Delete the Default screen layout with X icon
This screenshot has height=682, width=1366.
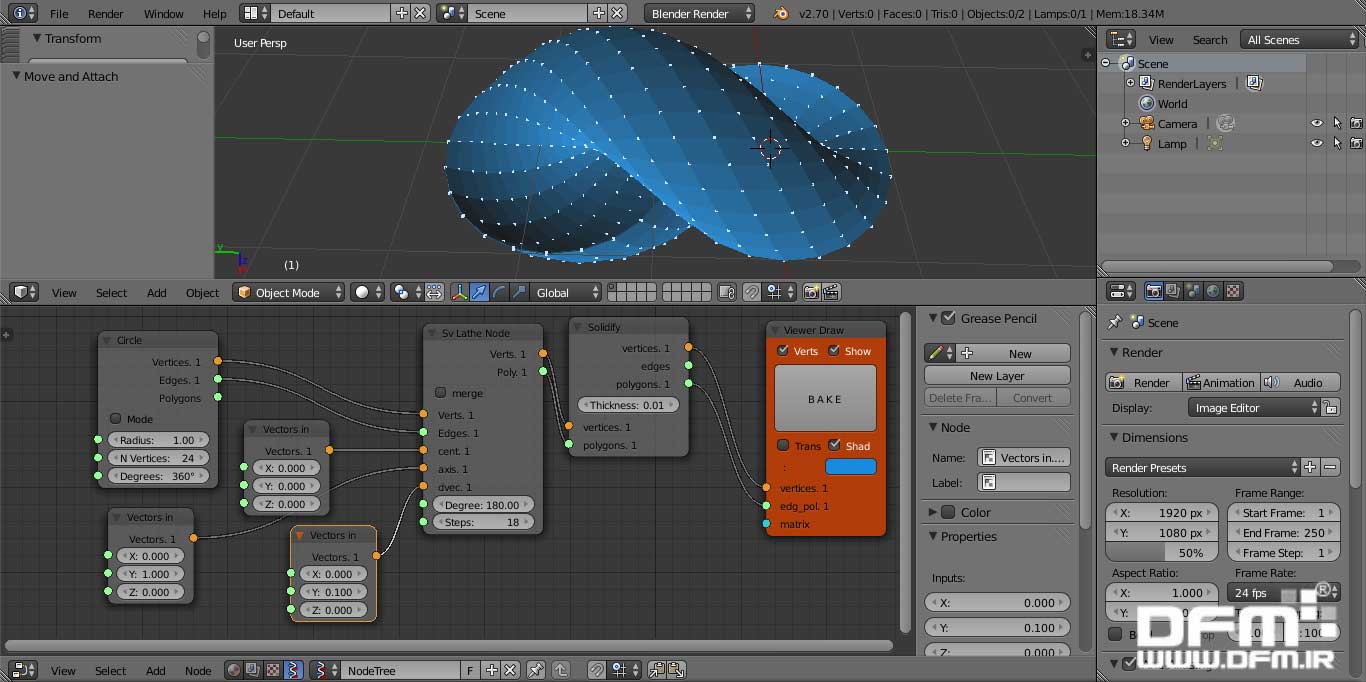click(x=420, y=13)
